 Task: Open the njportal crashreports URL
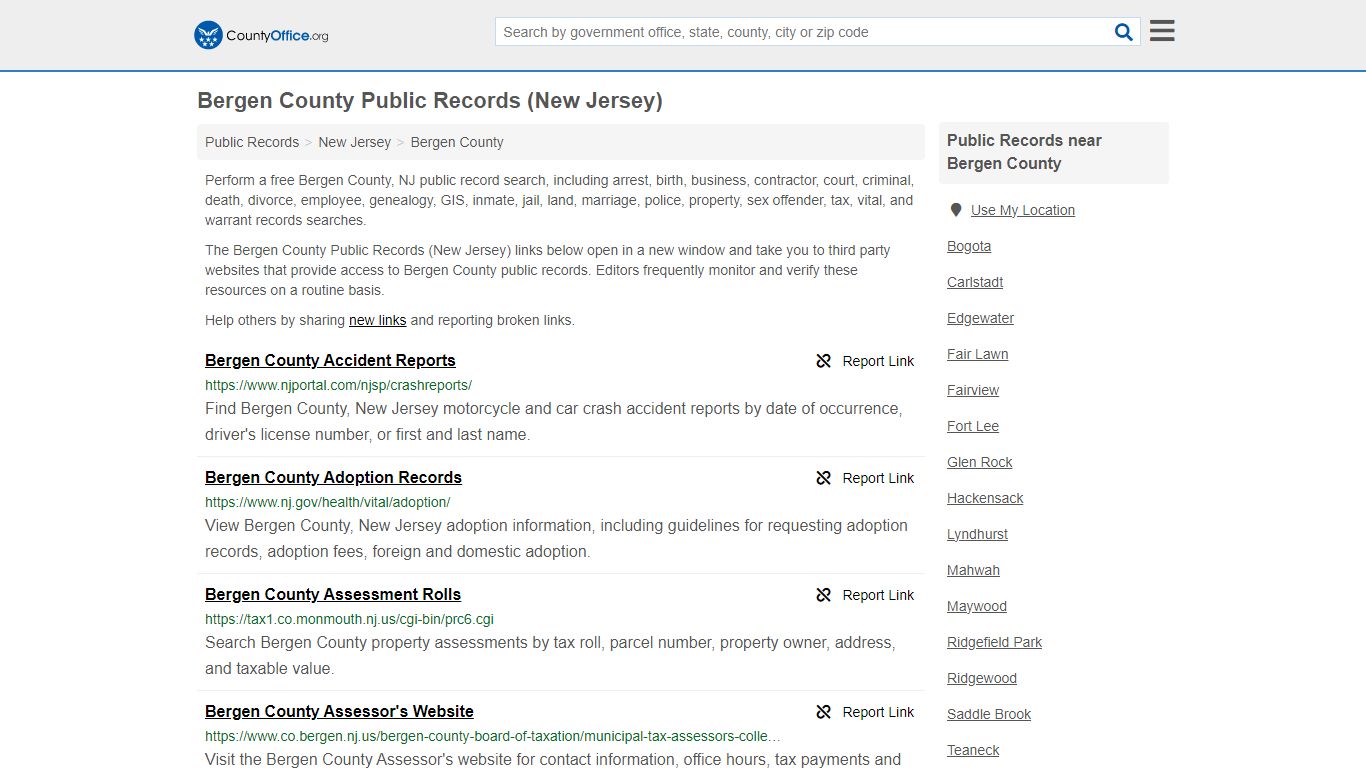(x=338, y=385)
